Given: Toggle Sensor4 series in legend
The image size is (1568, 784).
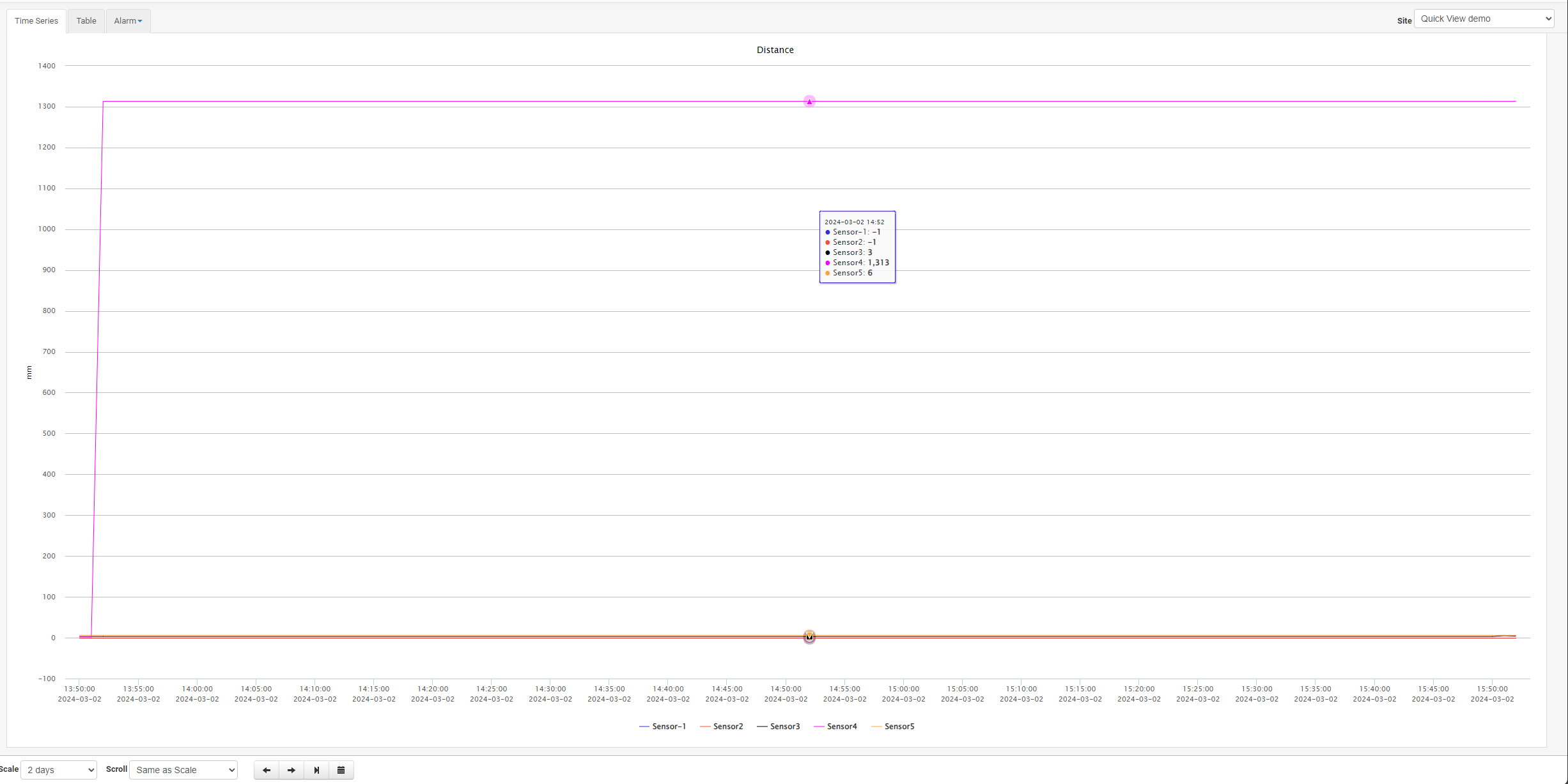Looking at the screenshot, I should (842, 726).
